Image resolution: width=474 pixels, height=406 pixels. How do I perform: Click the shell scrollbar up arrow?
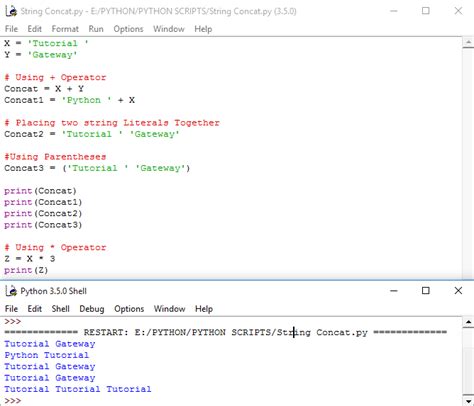(x=468, y=322)
